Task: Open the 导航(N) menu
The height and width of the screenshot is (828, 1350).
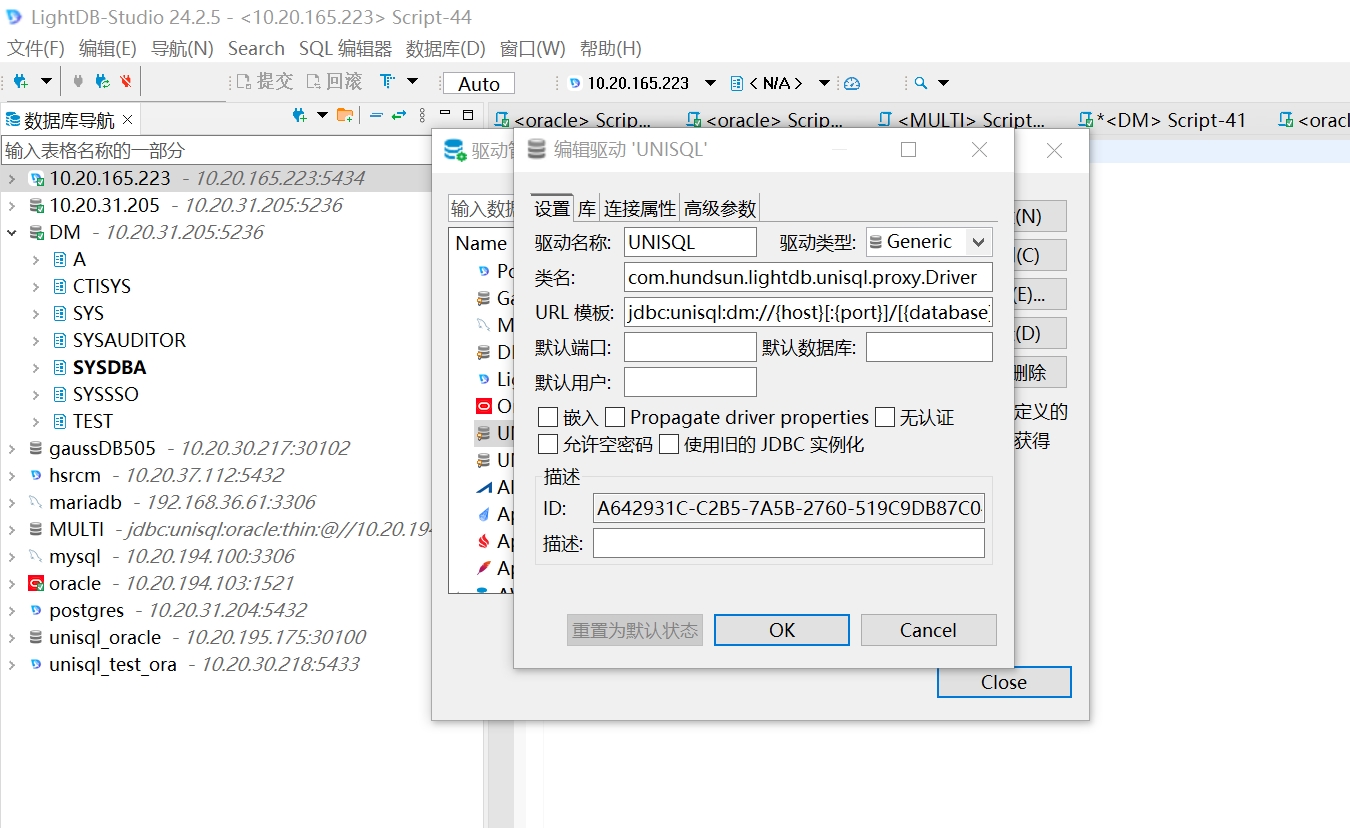Action: pos(182,48)
